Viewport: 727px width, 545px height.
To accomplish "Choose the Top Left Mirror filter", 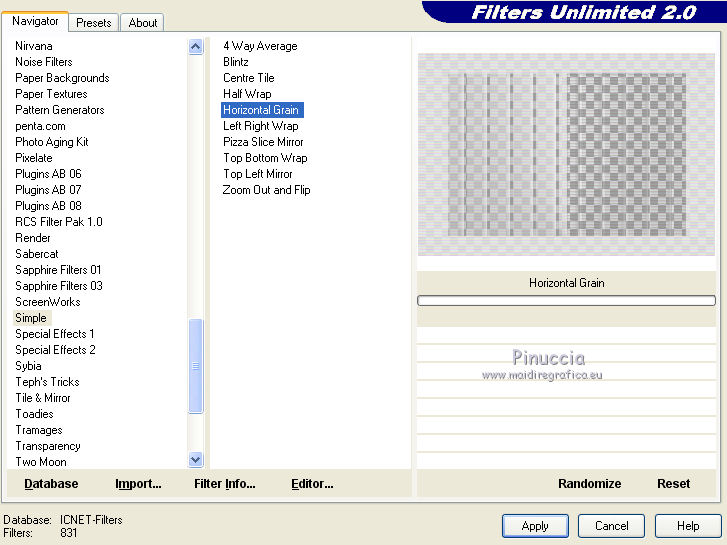I will pos(258,174).
